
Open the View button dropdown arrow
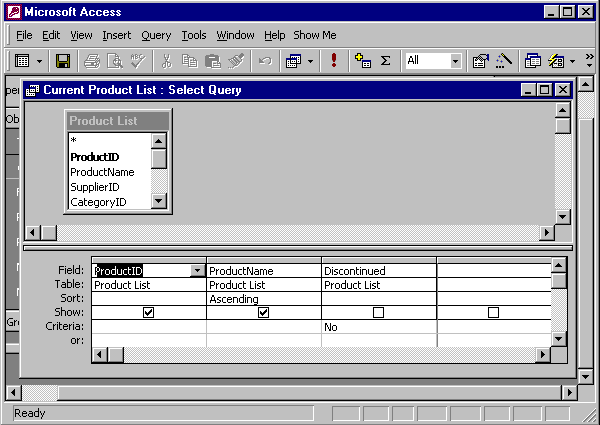coord(39,61)
